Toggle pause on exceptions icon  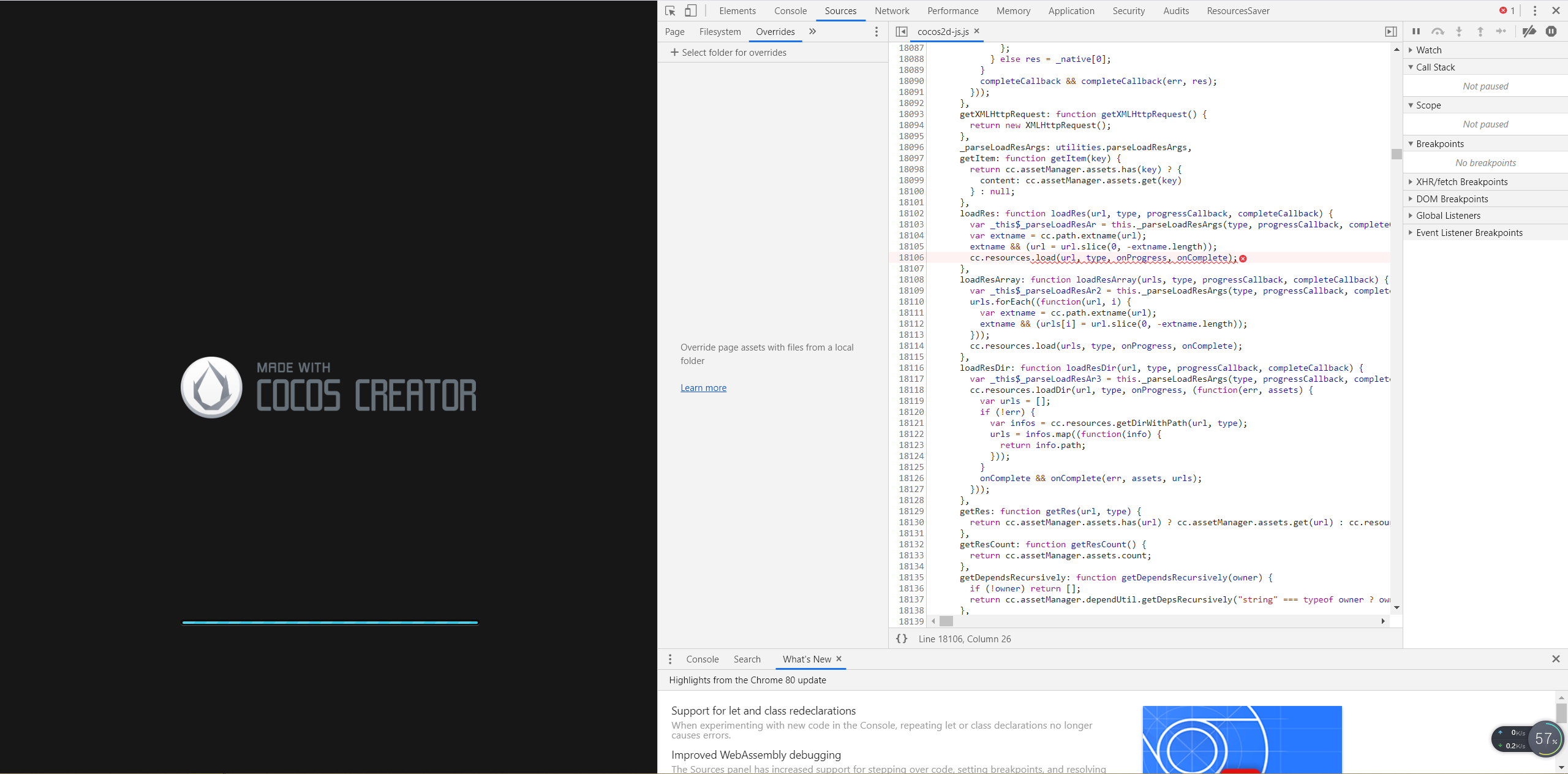tap(1551, 31)
